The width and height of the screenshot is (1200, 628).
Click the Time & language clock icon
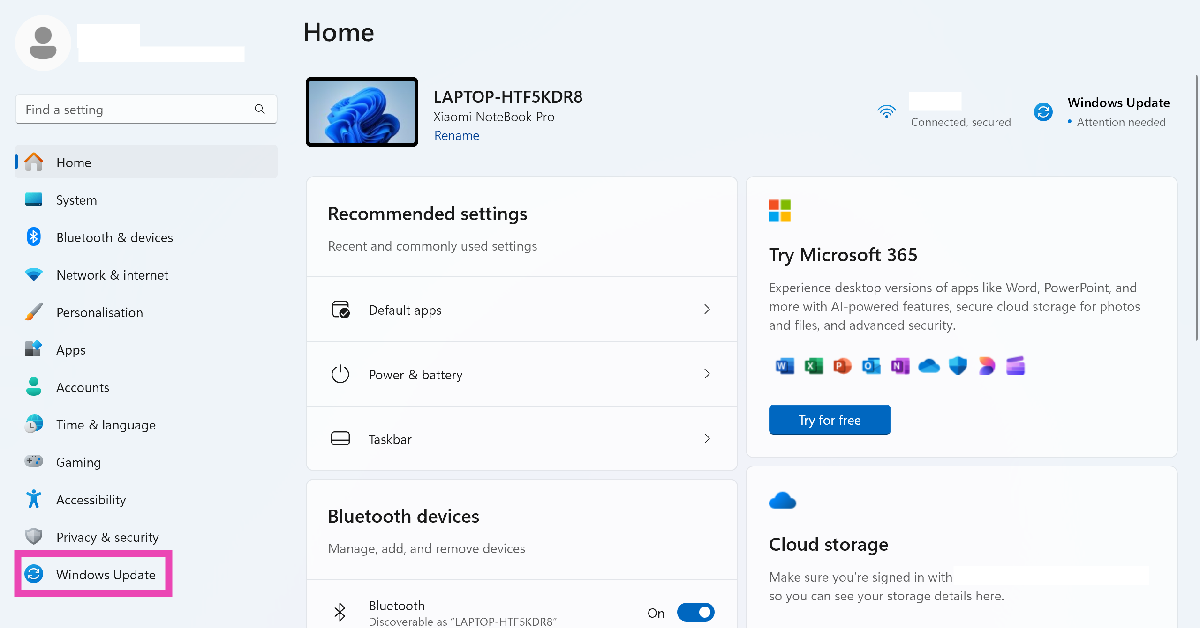point(34,424)
